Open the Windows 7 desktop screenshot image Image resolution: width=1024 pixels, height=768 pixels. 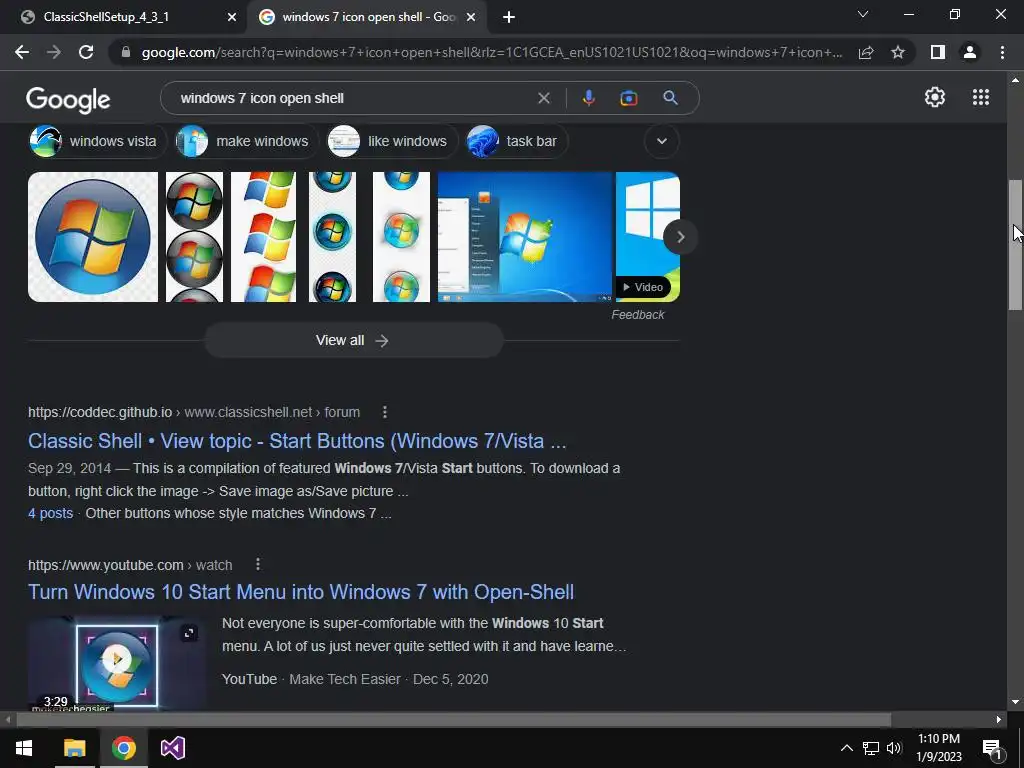tap(524, 237)
